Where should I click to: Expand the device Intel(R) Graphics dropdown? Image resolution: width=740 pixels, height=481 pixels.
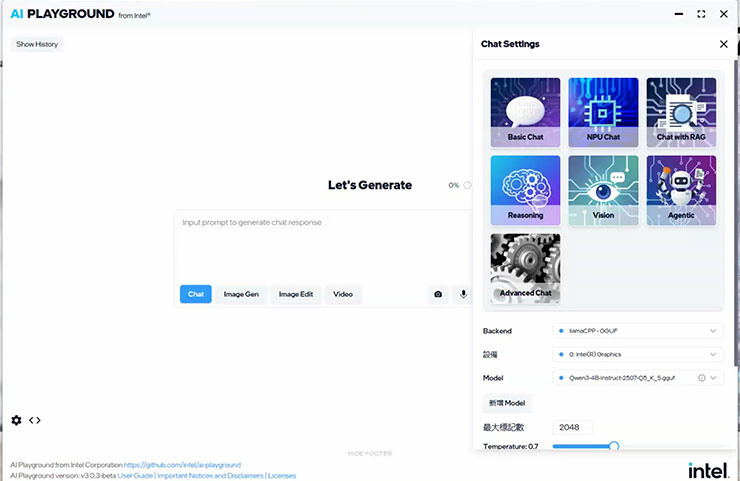[x=638, y=354]
